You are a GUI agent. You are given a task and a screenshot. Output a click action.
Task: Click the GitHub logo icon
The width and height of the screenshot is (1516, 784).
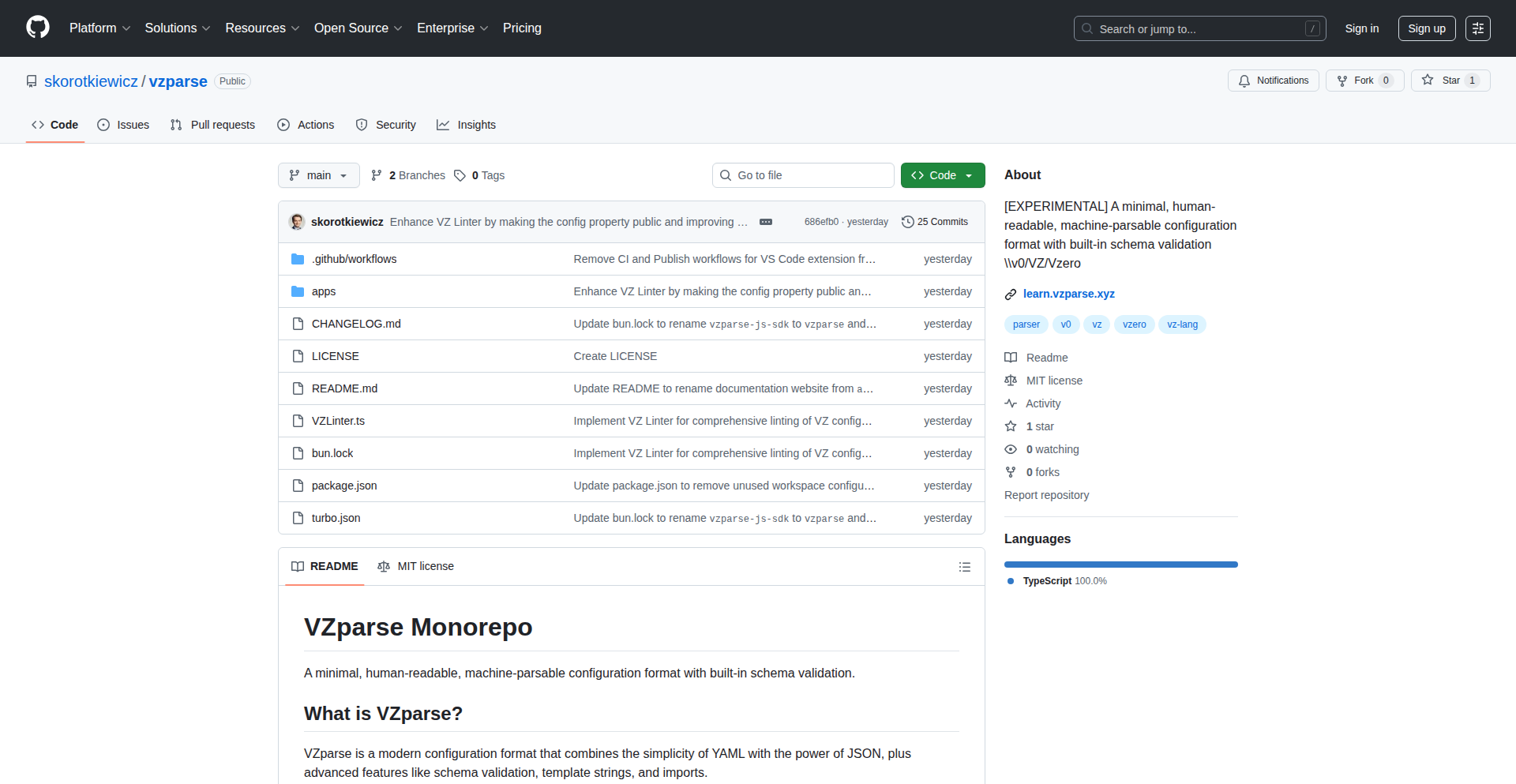[38, 28]
